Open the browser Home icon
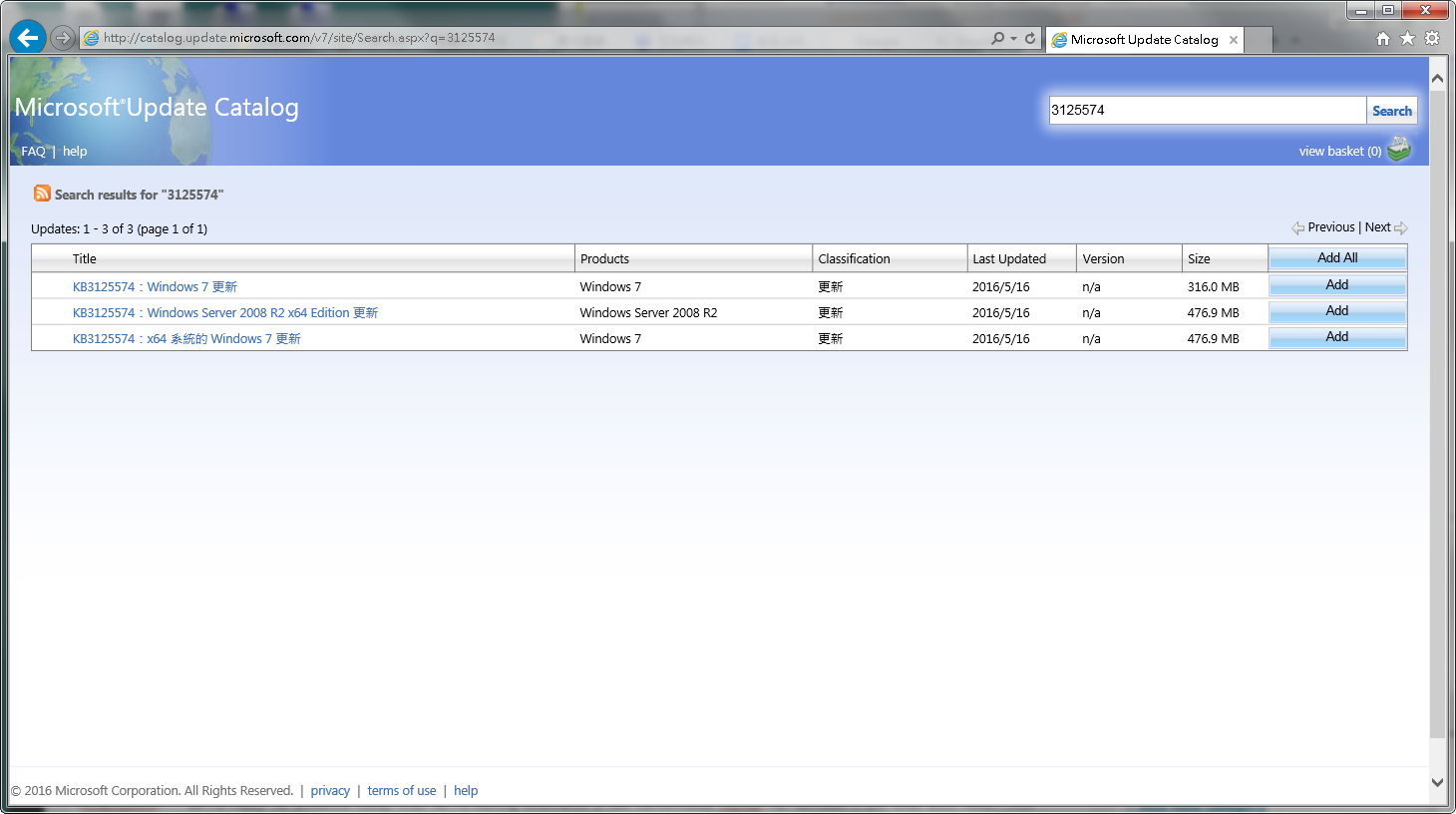The image size is (1456, 814). coord(1382,39)
